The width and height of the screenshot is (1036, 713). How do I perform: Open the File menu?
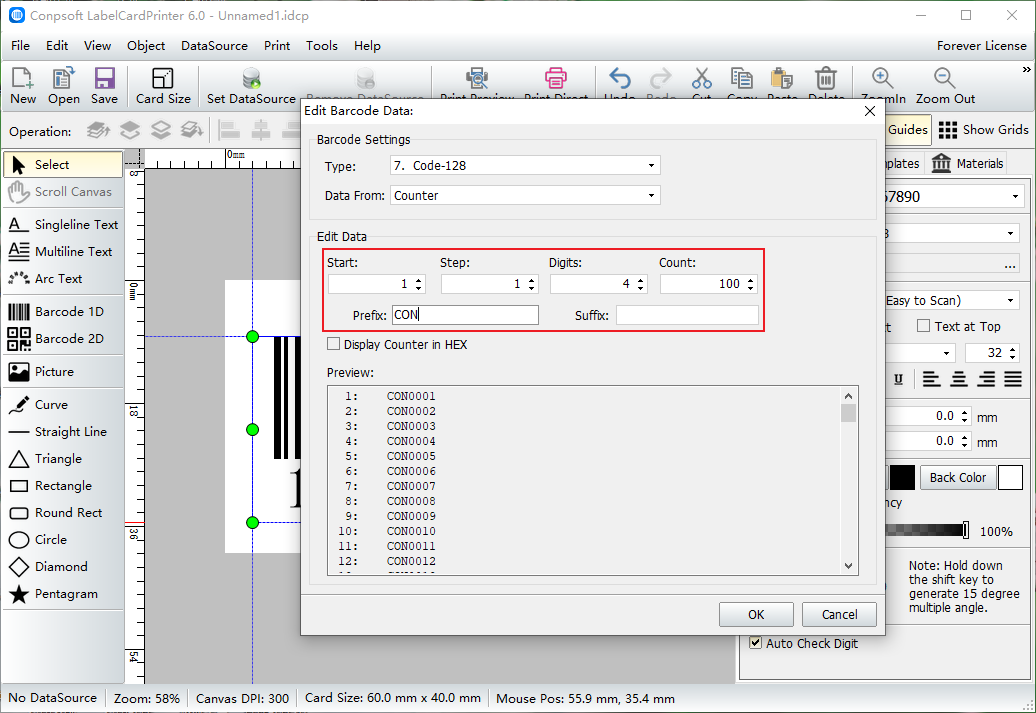[20, 46]
